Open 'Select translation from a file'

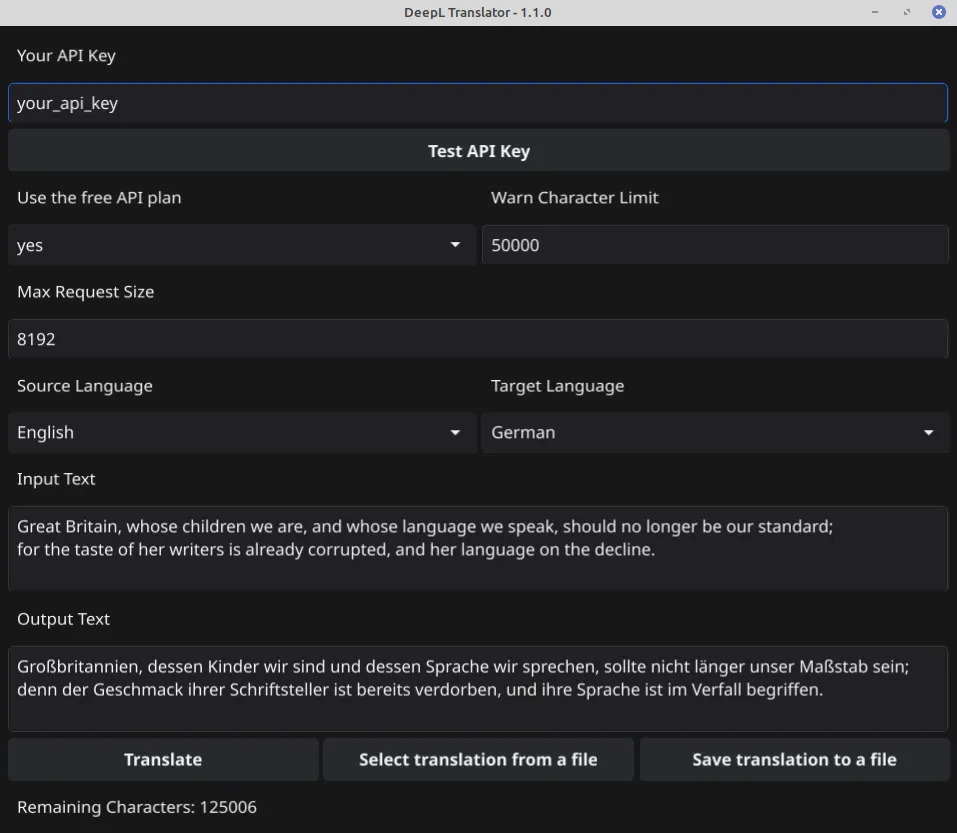tap(478, 759)
